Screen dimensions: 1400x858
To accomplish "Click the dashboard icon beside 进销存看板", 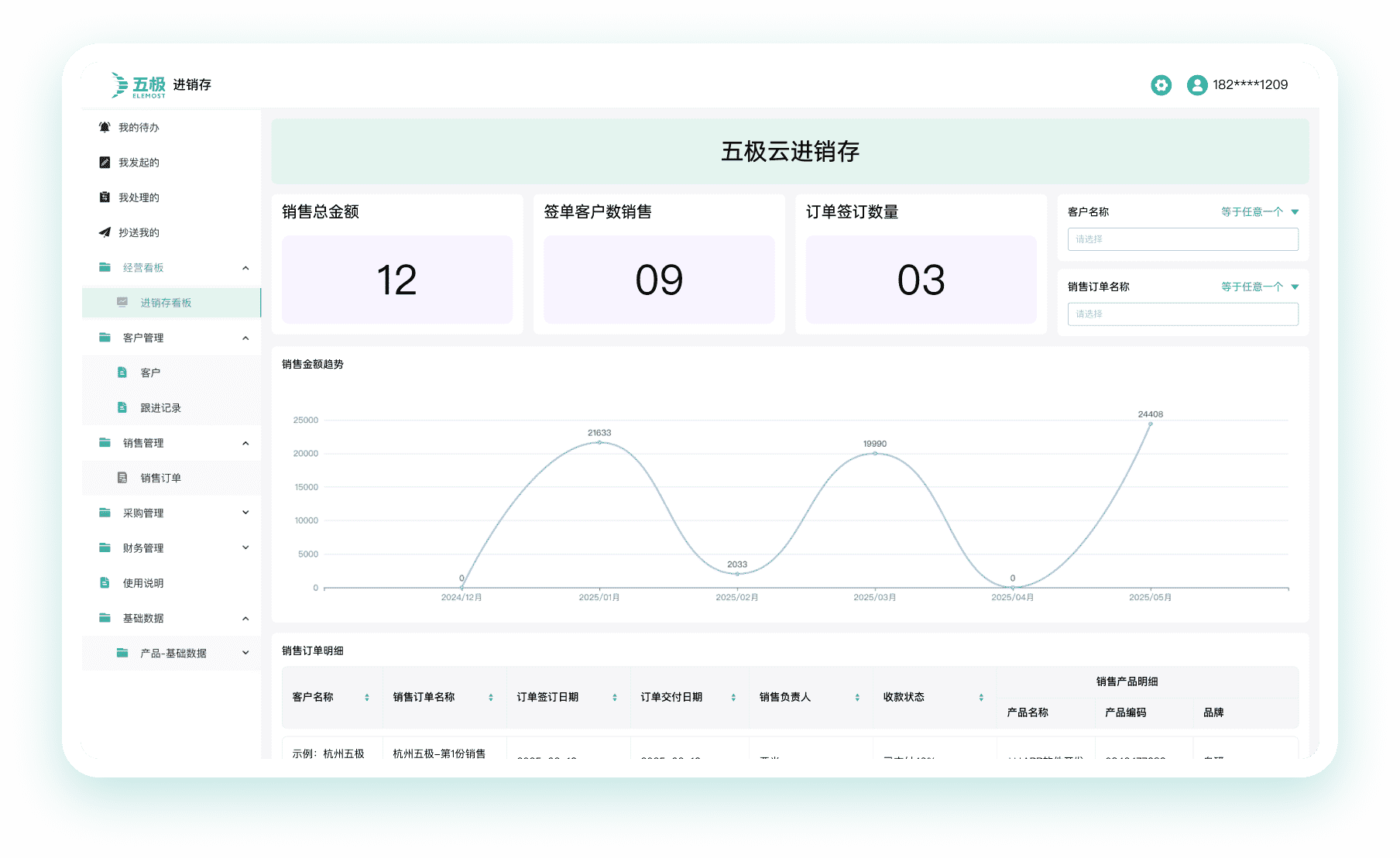I will (122, 302).
